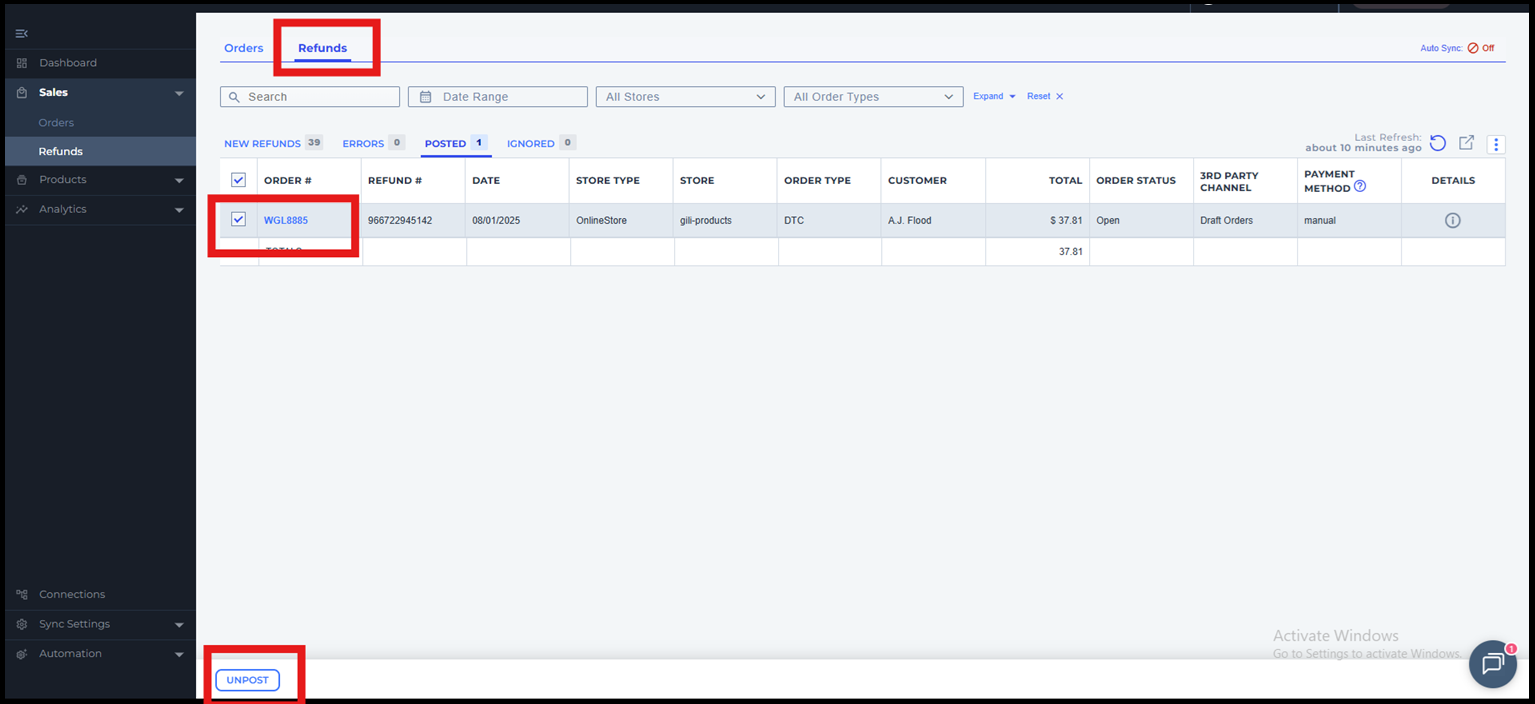
Task: Open order link WGL8885
Action: tap(286, 220)
